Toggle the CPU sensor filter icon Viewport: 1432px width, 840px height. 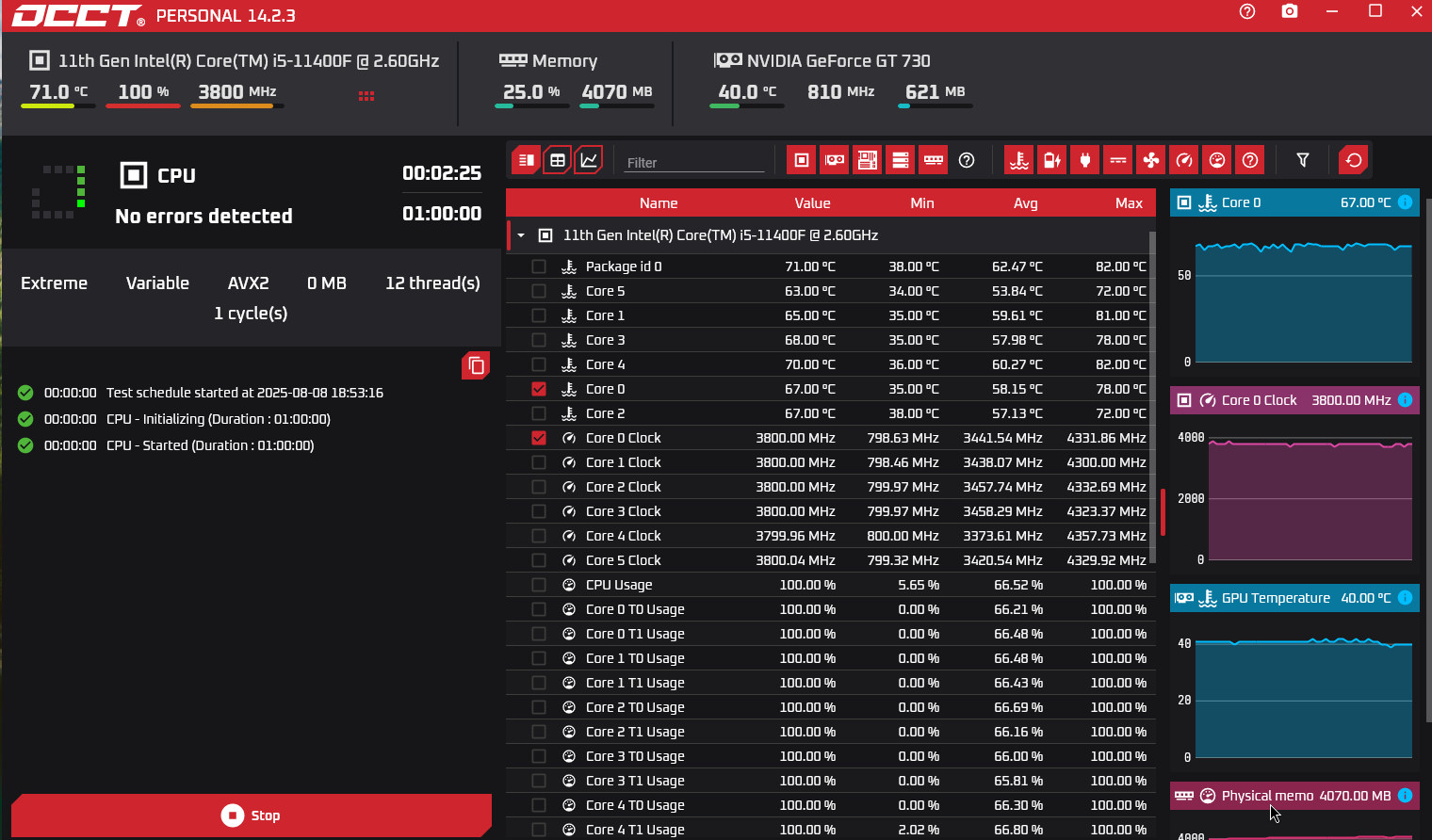[802, 160]
